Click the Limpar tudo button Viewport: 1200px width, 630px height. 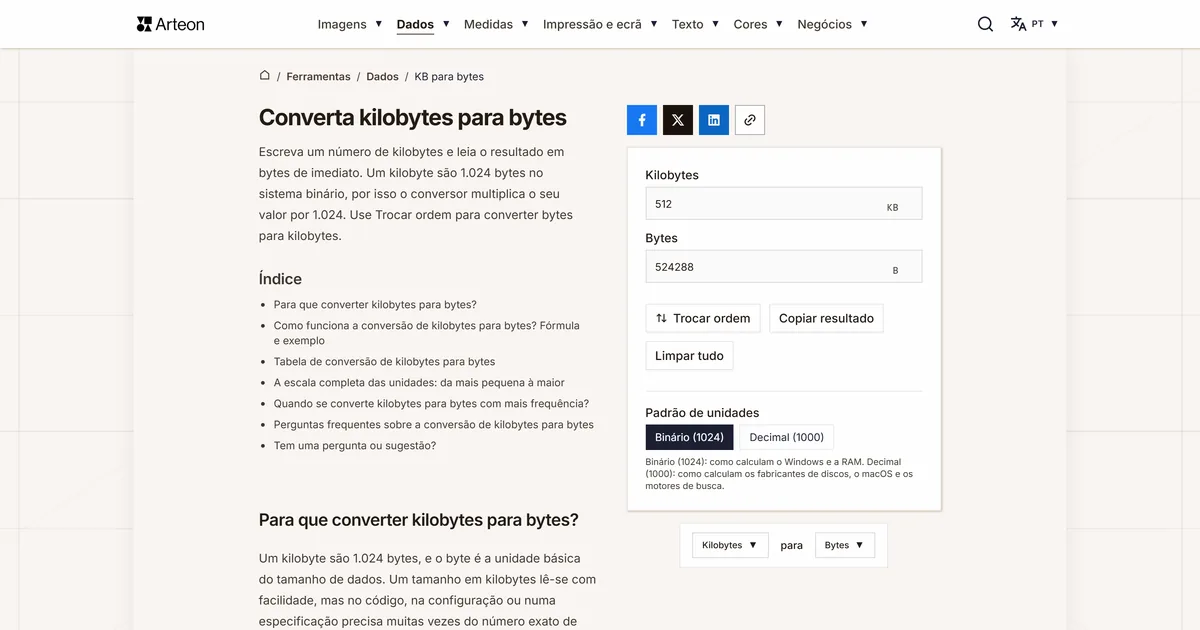coord(689,355)
